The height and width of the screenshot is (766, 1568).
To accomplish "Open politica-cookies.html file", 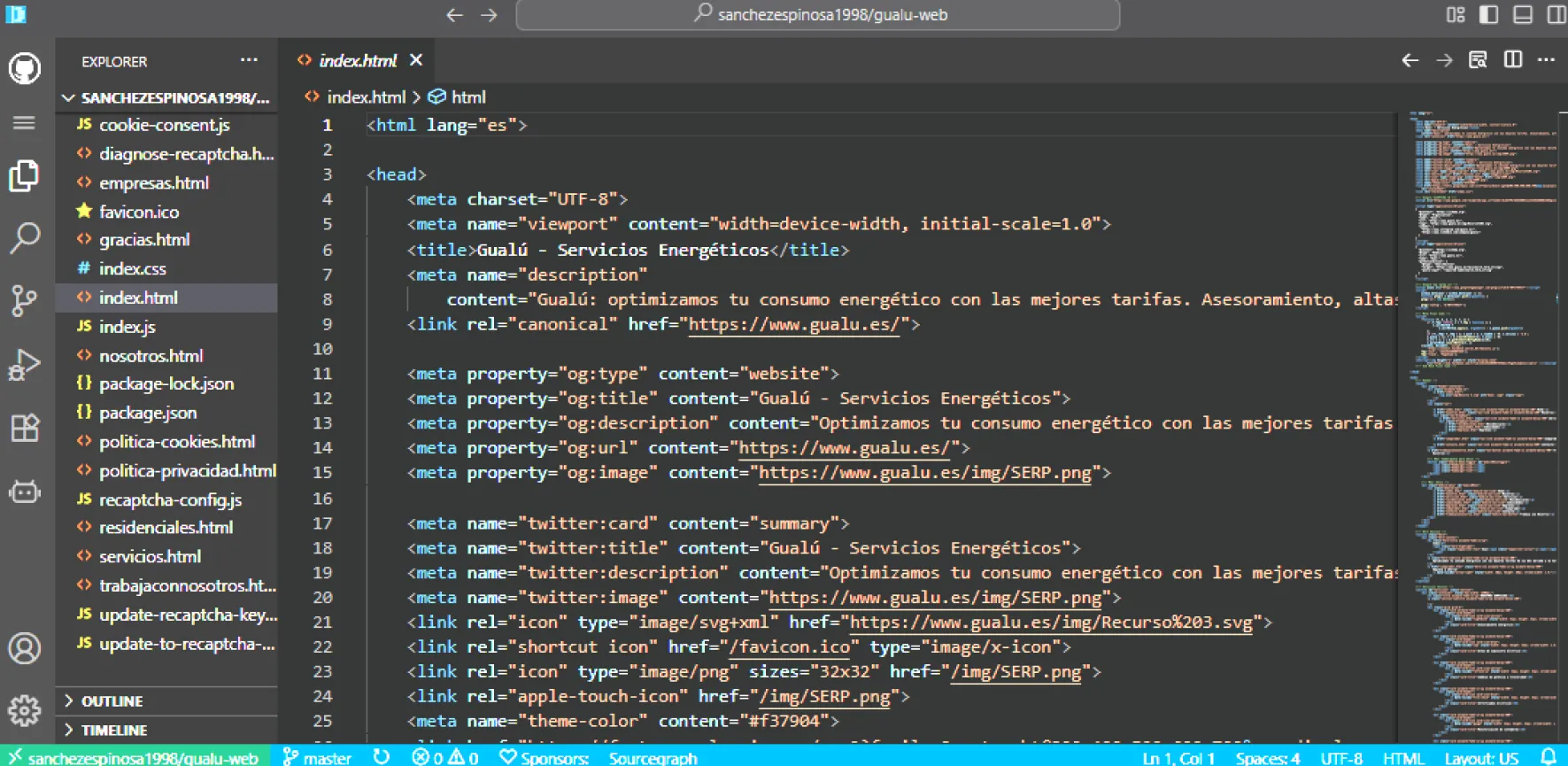I will 166,441.
